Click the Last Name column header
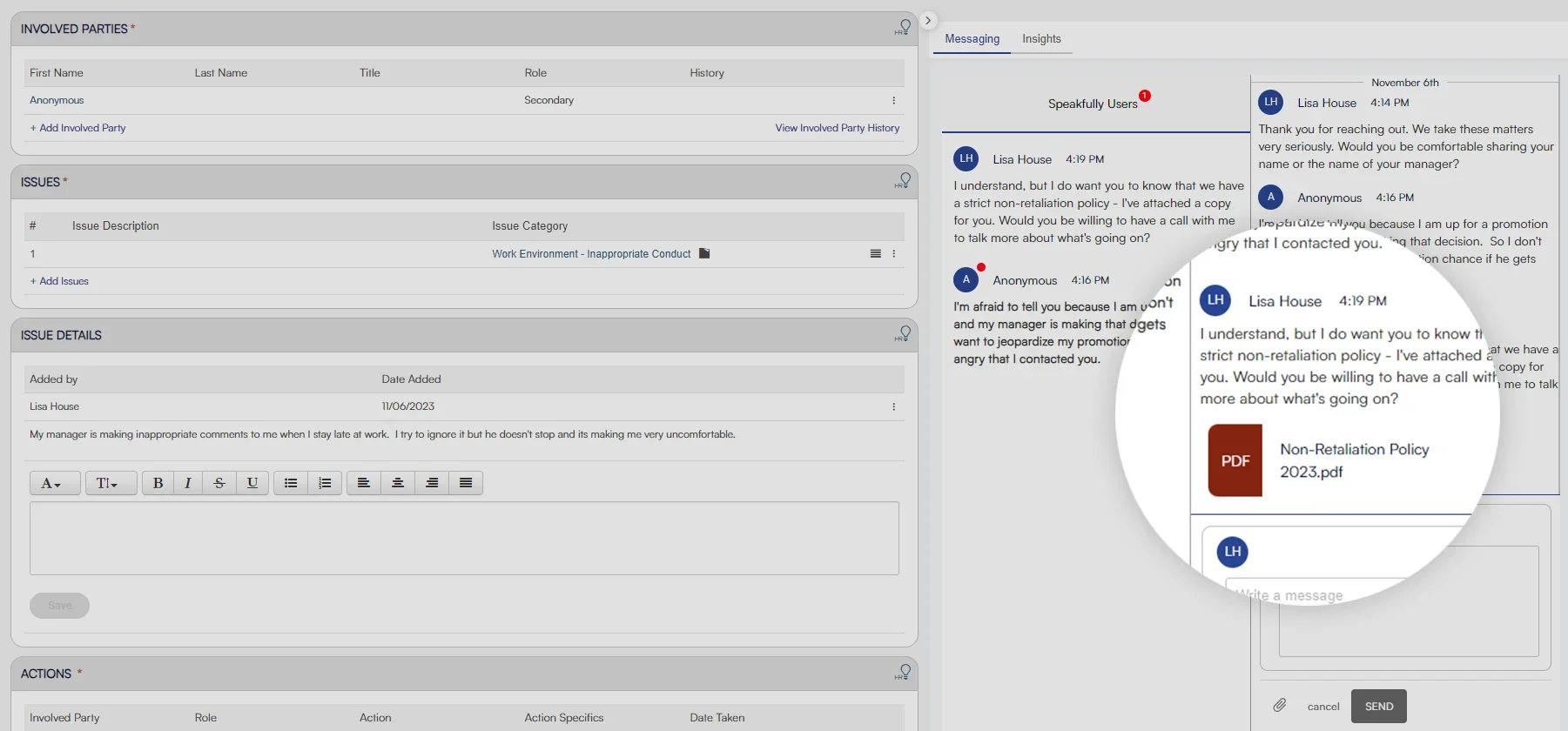This screenshot has width=1568, height=731. click(221, 73)
